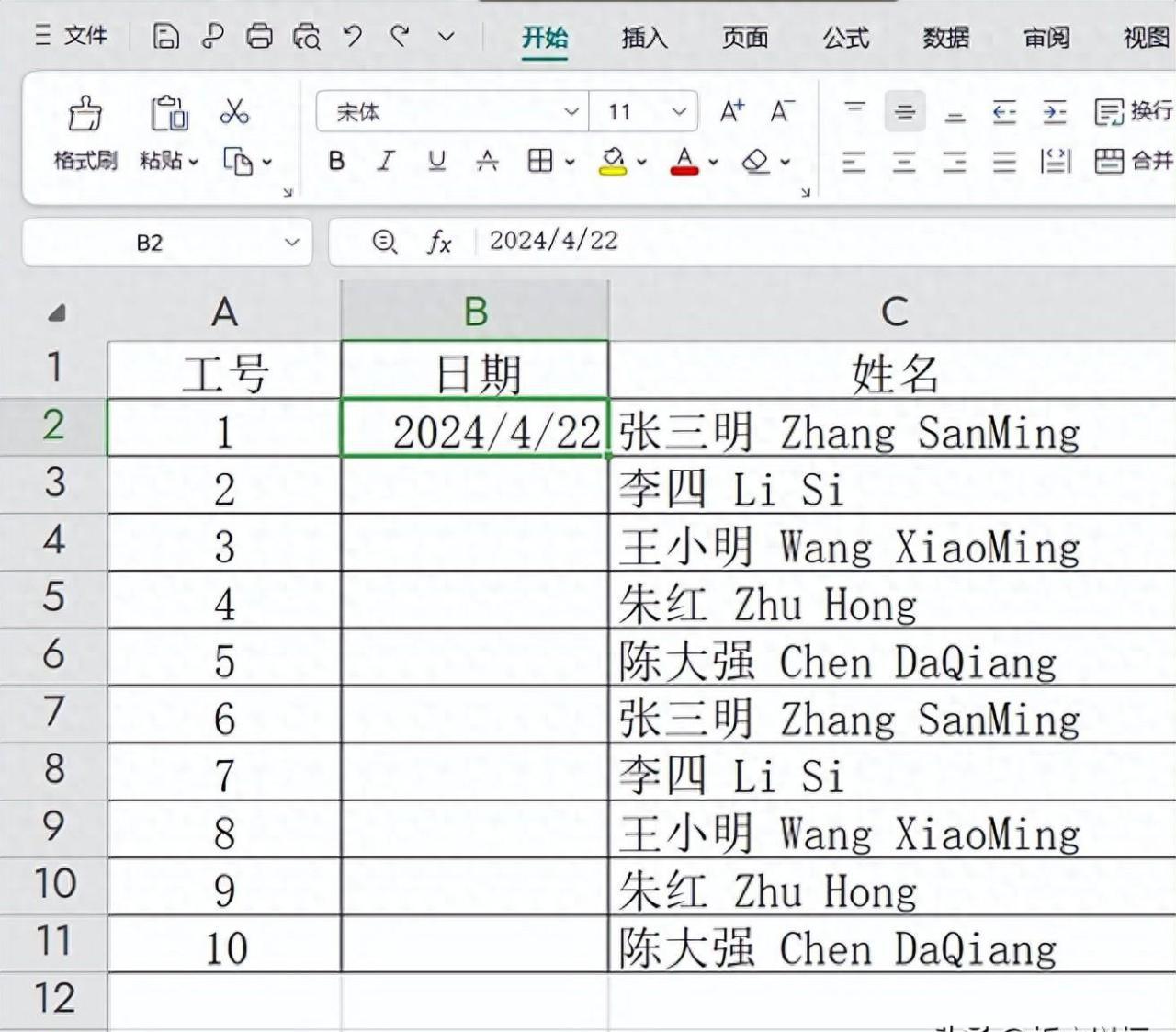The image size is (1176, 1032).
Task: Align text right
Action: coord(955,162)
